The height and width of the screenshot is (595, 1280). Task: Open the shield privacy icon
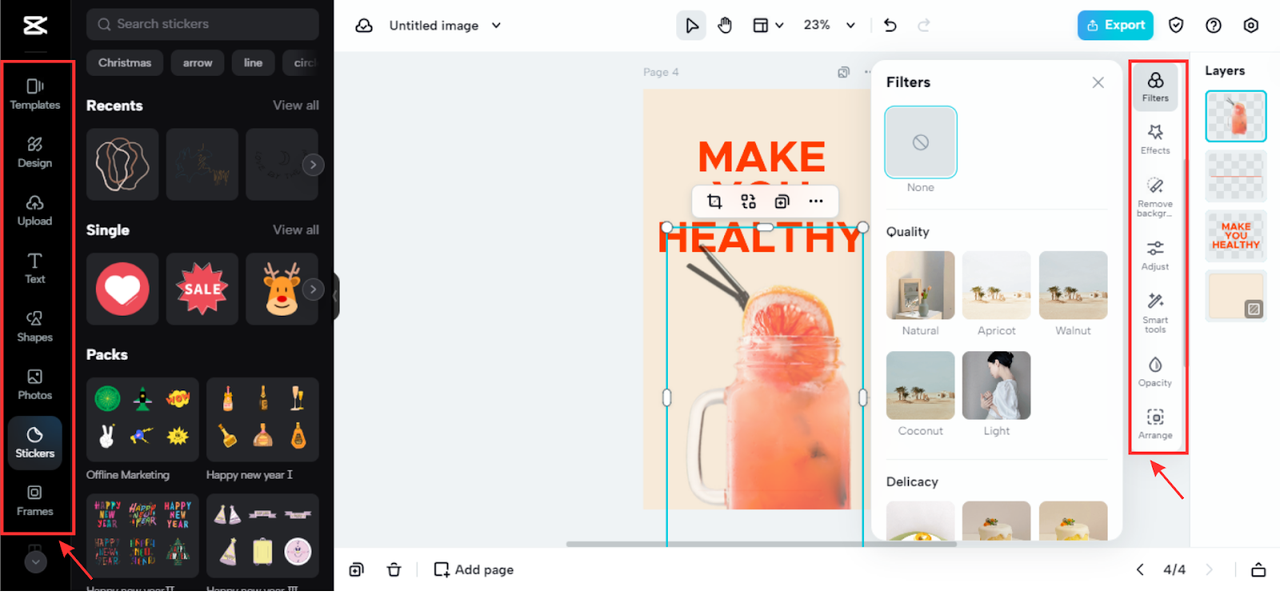pos(1177,25)
